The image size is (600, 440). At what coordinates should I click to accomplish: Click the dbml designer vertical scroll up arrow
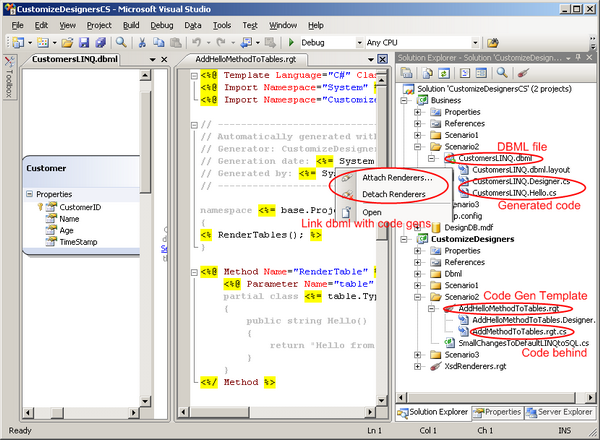145,75
